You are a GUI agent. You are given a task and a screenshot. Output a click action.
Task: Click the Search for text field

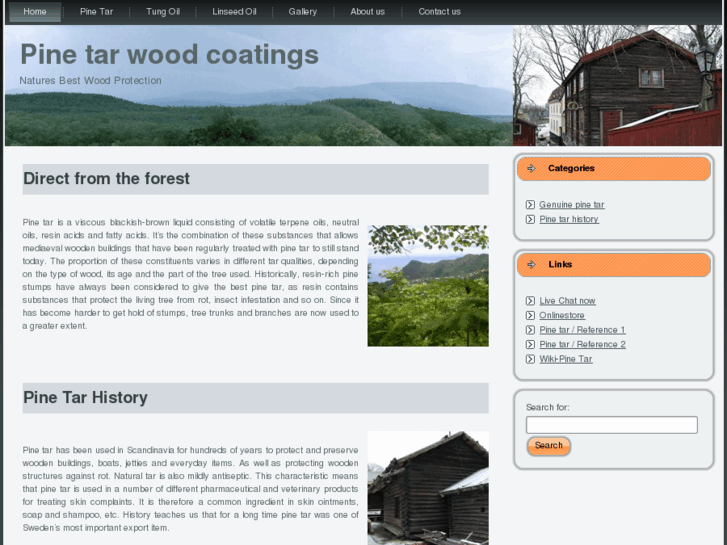click(x=611, y=425)
